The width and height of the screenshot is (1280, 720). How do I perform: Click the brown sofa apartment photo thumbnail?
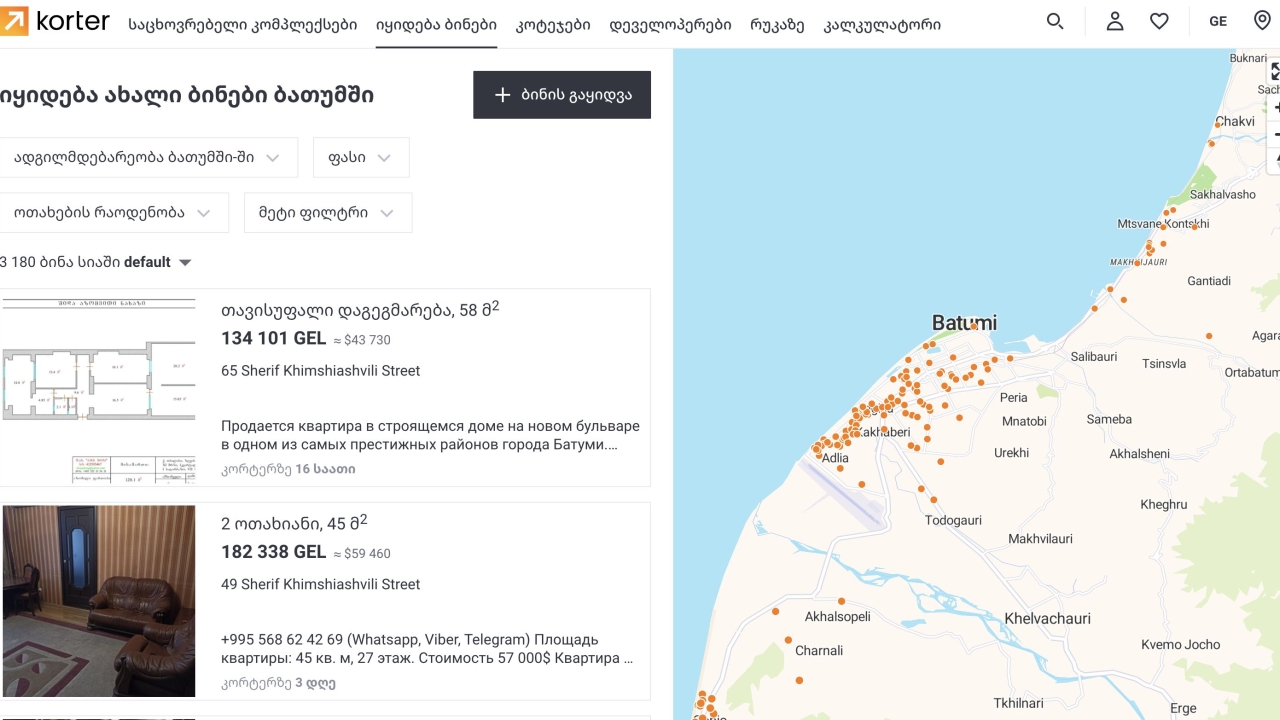(x=99, y=600)
